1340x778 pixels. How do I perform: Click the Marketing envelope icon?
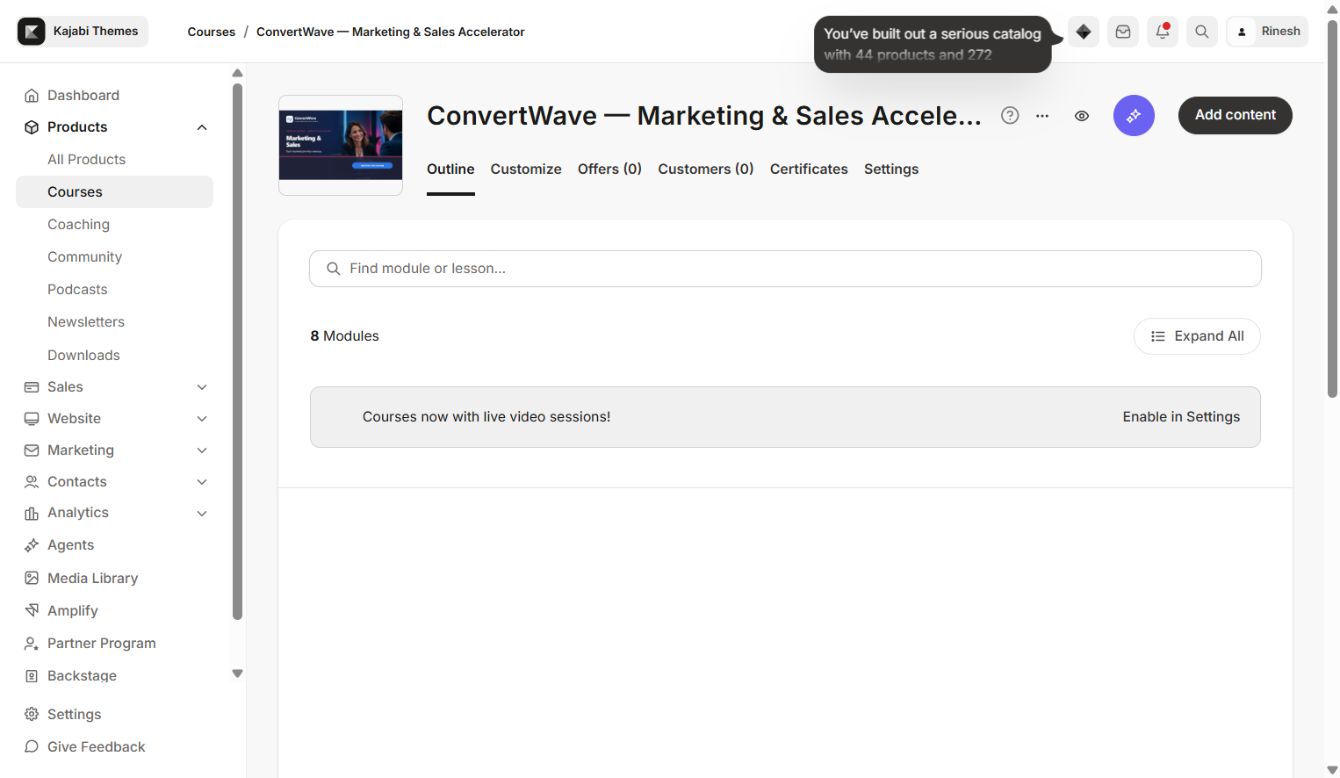[31, 450]
